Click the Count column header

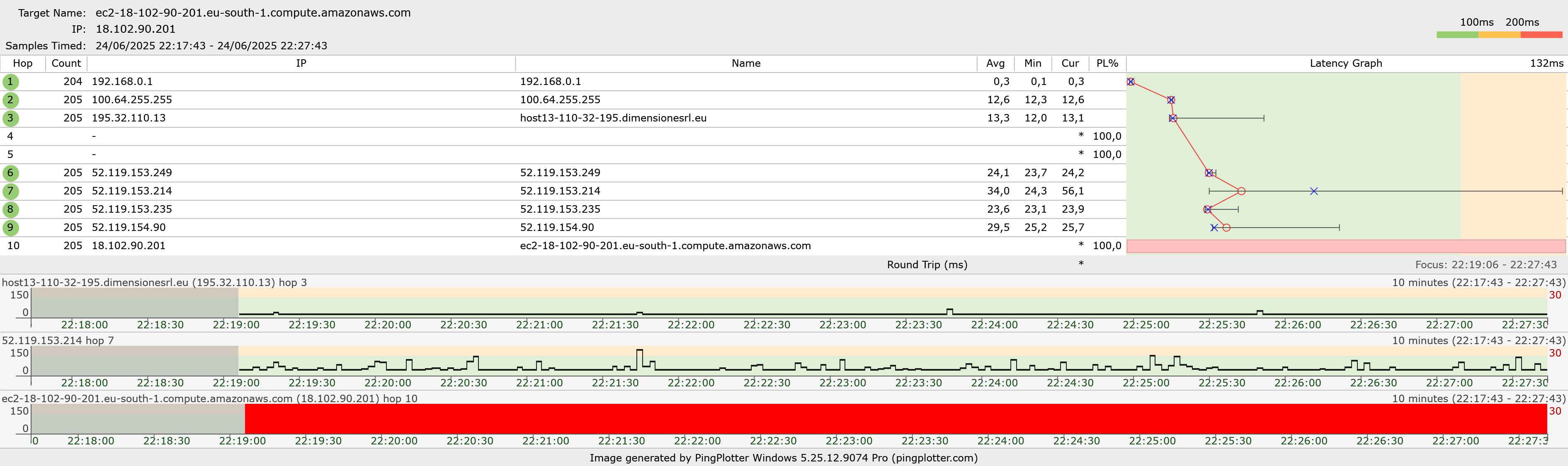66,63
